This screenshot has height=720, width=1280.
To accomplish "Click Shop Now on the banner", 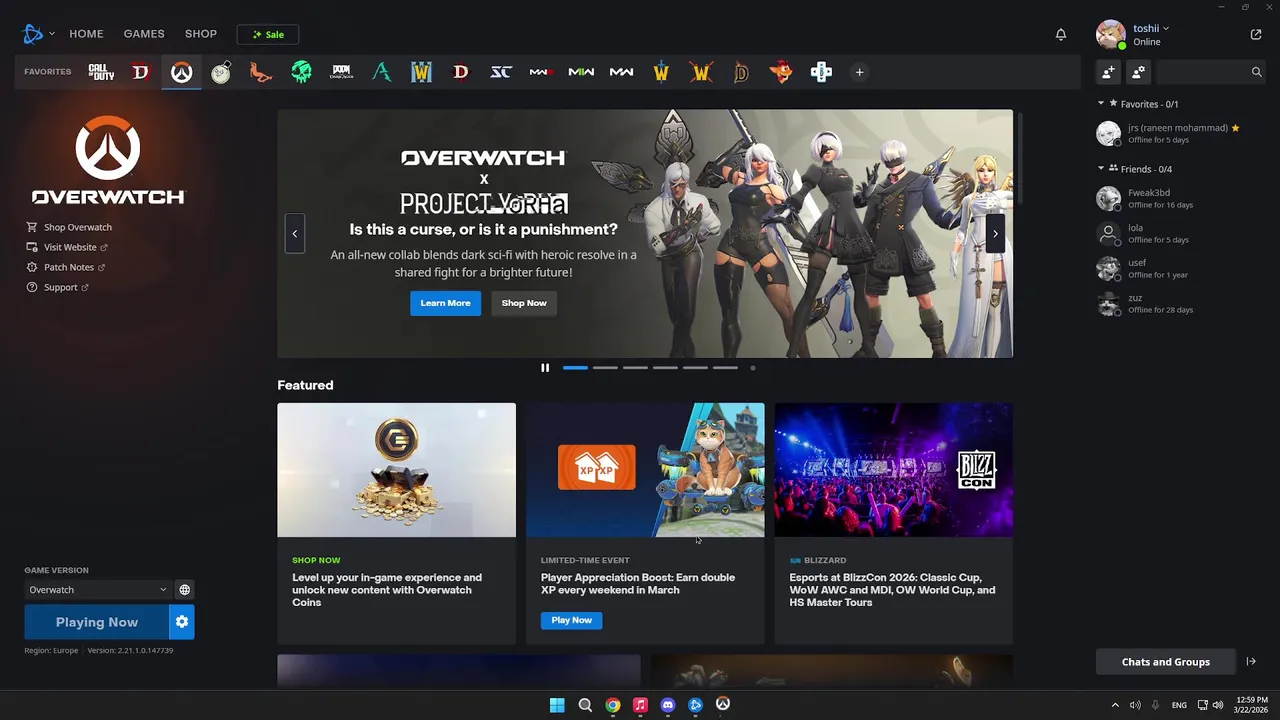I will [x=524, y=303].
